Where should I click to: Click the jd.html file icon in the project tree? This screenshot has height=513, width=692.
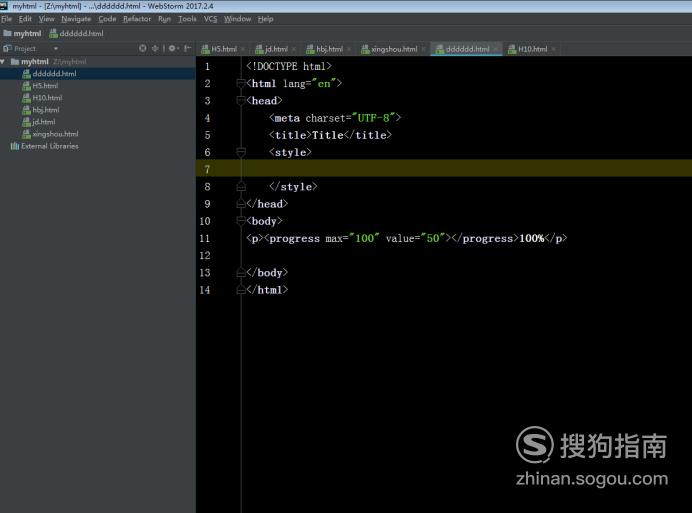26,122
